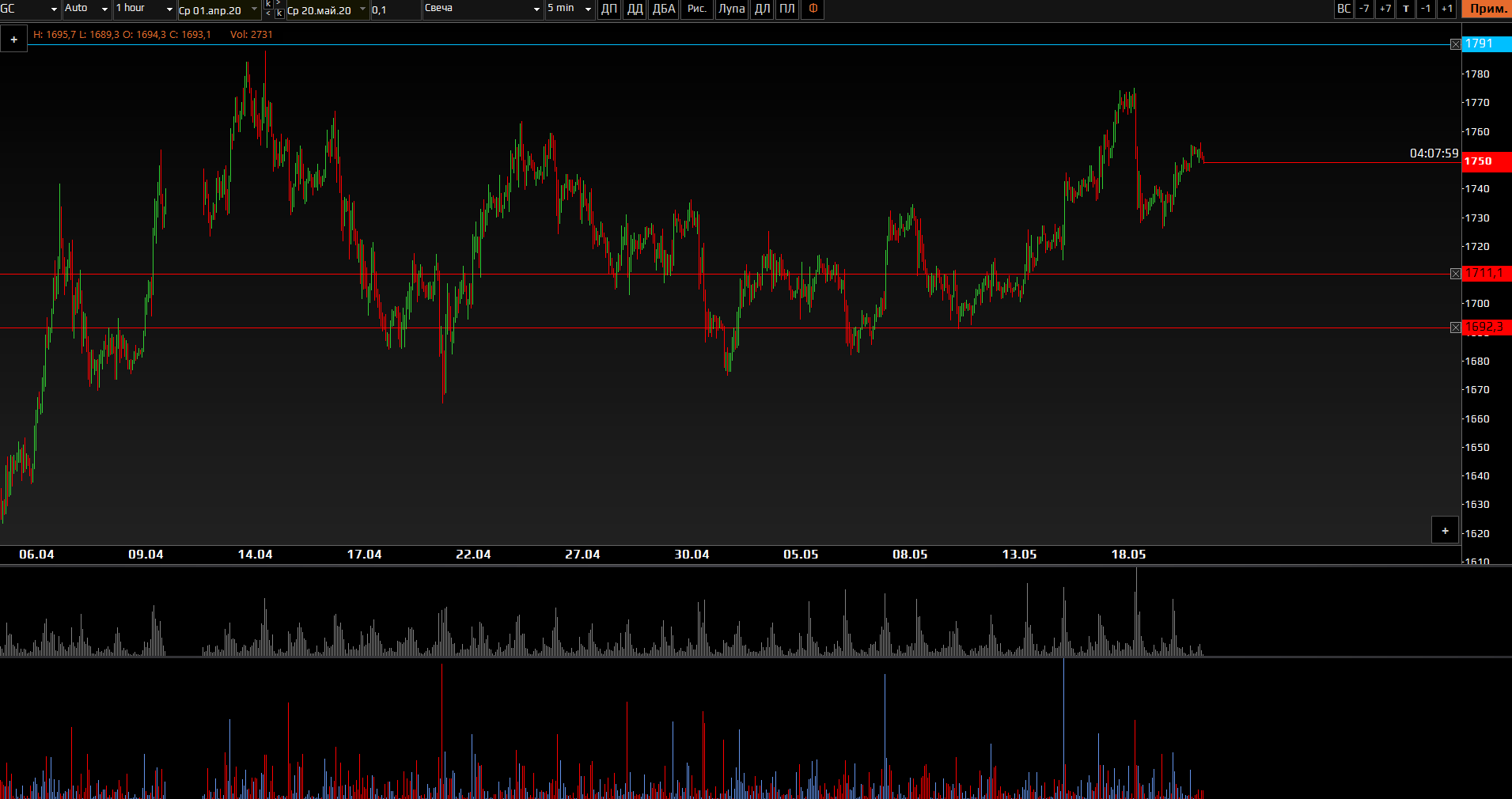Expand the Свеча chart type dropdown
Screen dimensions: 1512x799
coord(482,9)
